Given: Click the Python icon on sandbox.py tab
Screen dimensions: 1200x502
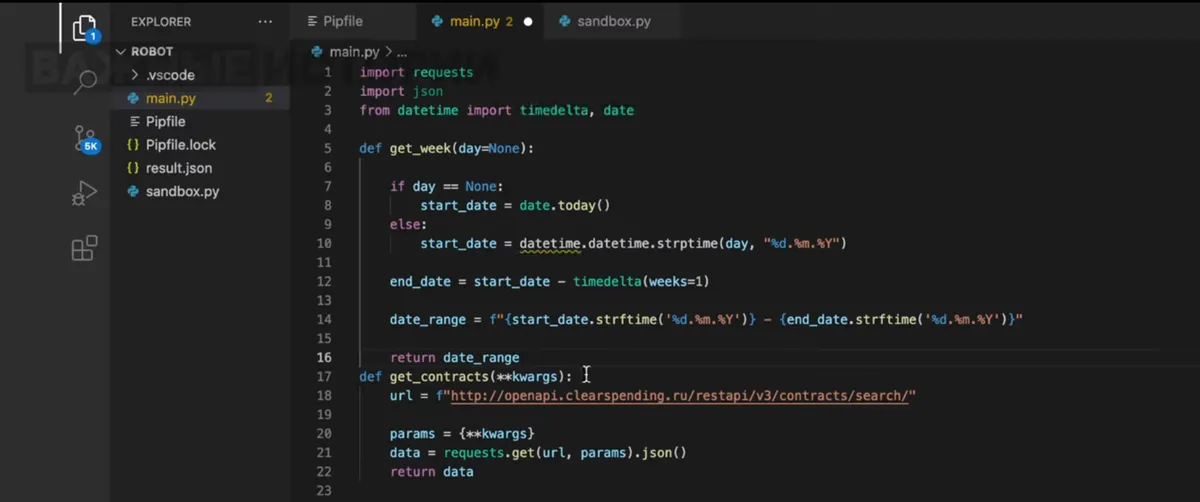Looking at the screenshot, I should coord(565,21).
